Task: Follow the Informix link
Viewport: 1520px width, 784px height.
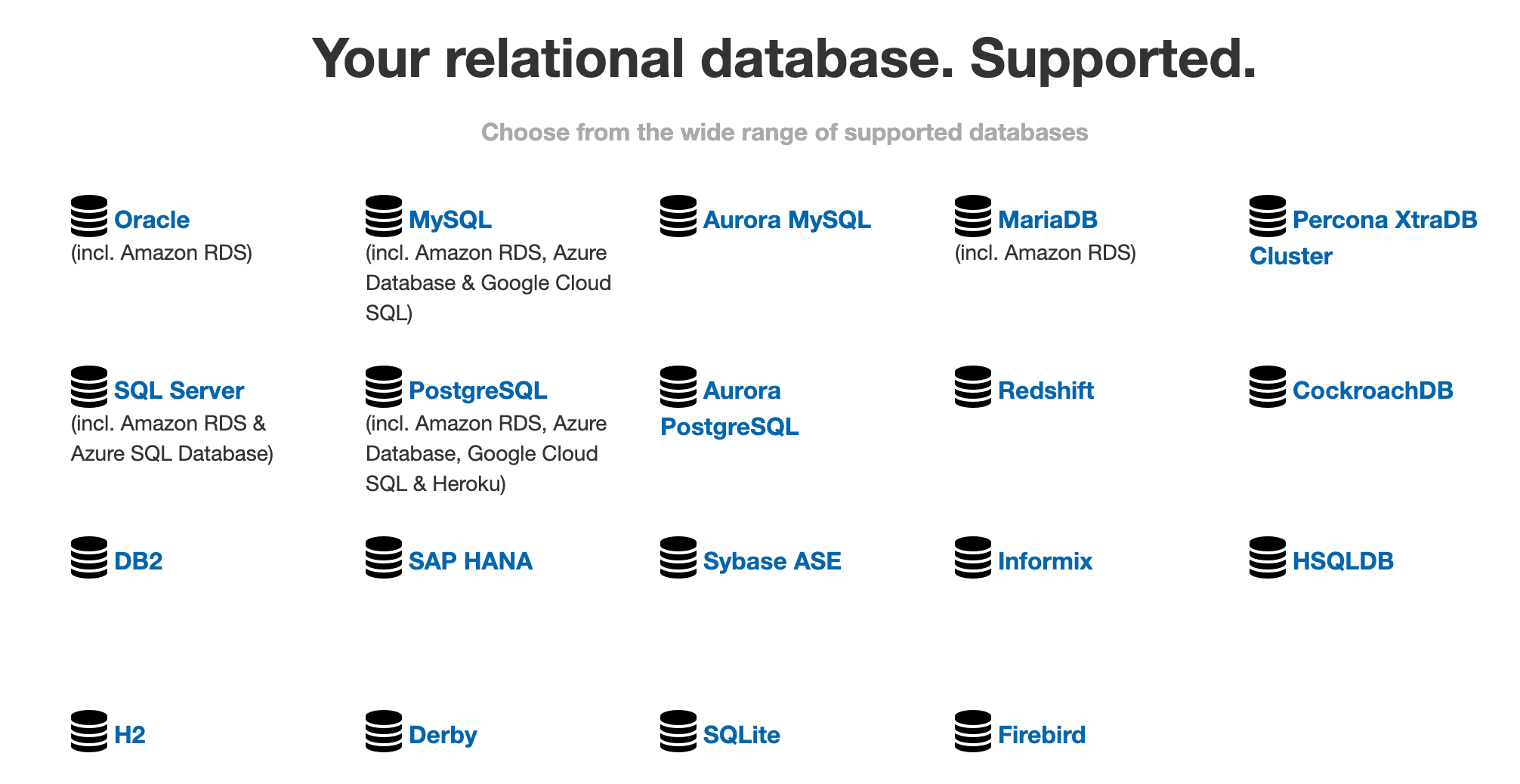Action: tap(1045, 562)
